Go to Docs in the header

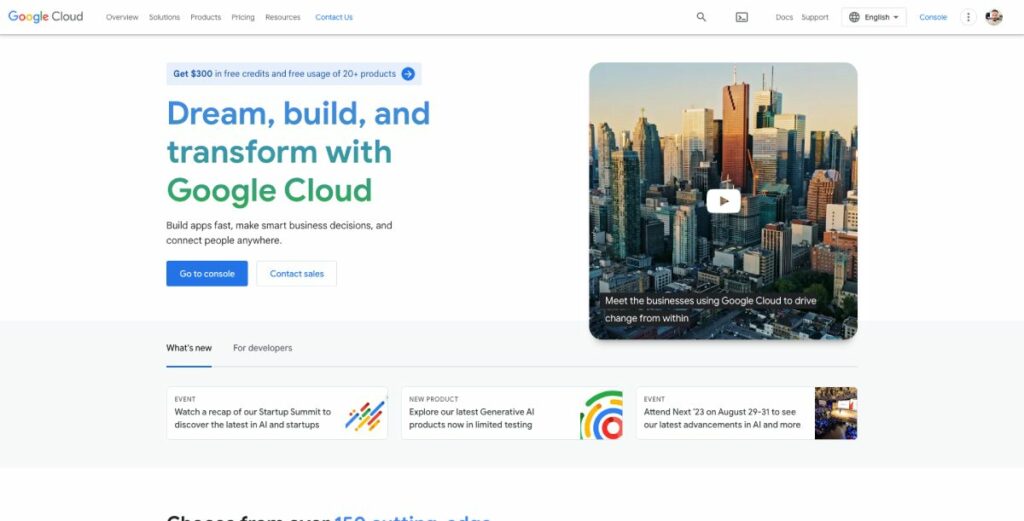(x=784, y=18)
